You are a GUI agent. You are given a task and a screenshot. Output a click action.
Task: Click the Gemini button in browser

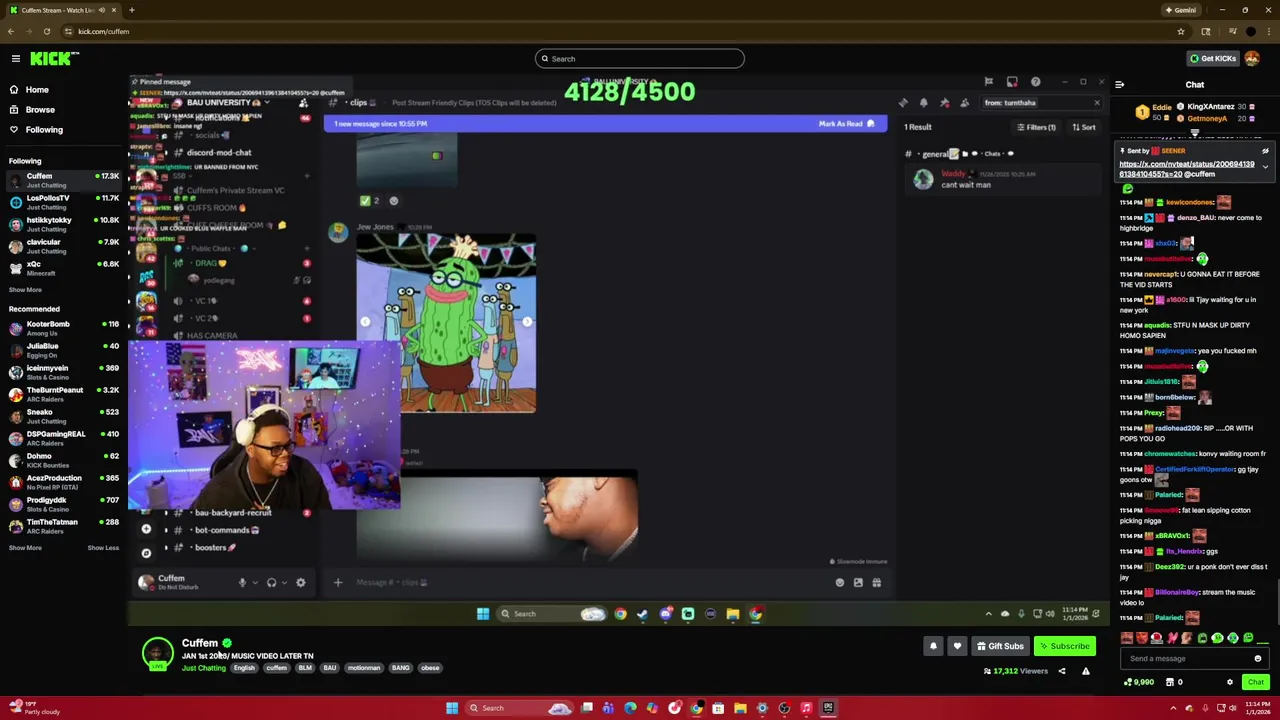click(x=1180, y=10)
